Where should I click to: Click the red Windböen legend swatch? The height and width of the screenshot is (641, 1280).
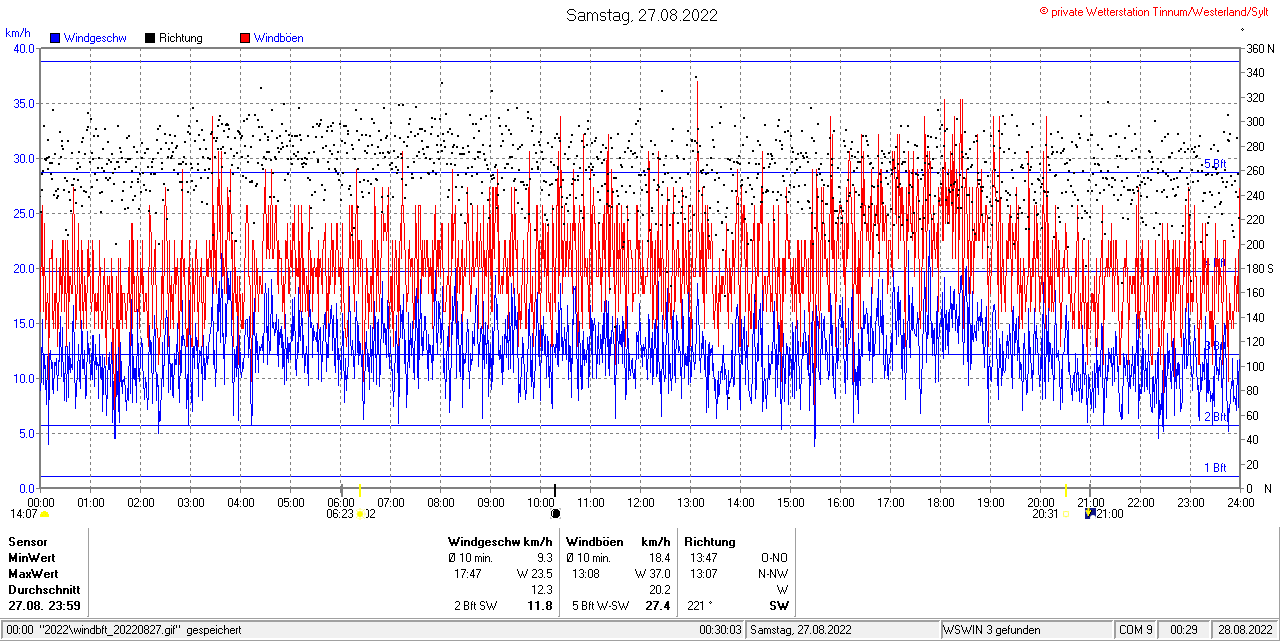click(x=245, y=38)
